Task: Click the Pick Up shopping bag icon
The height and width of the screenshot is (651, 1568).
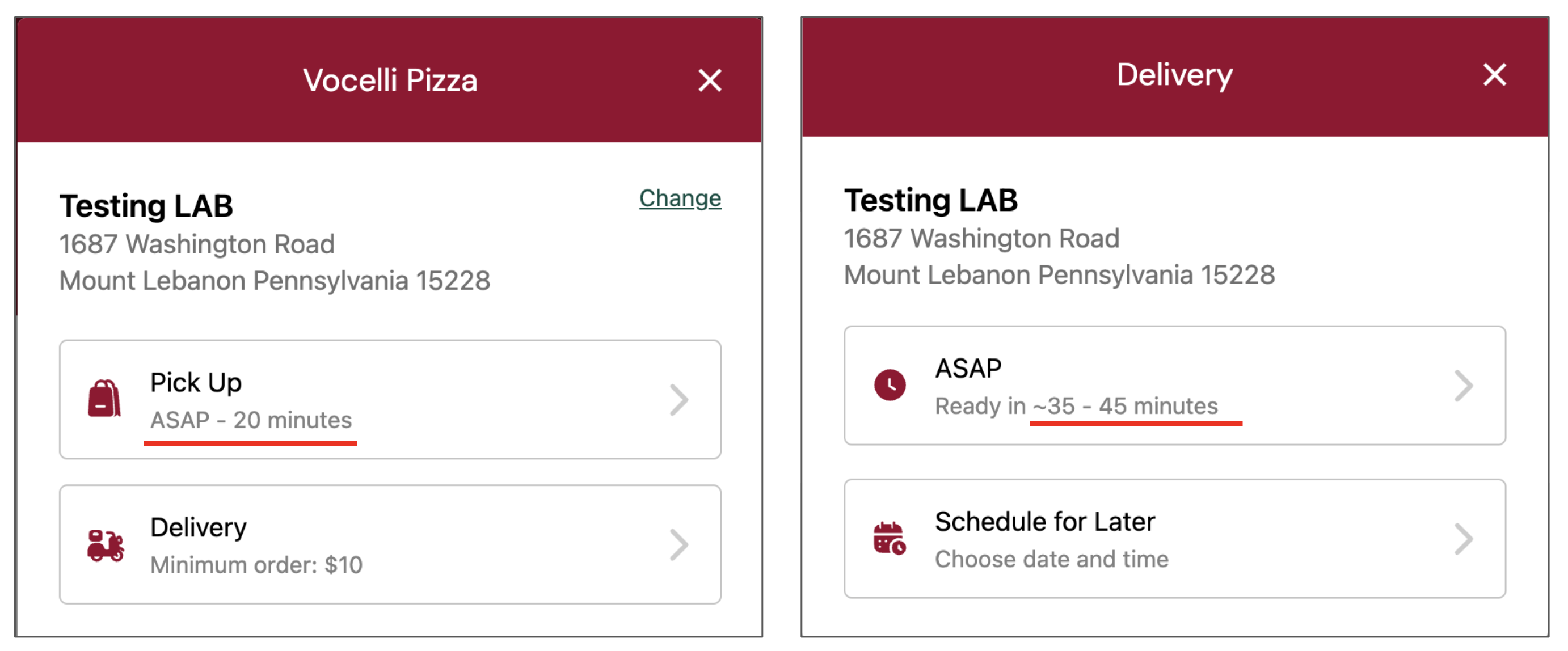Action: [104, 399]
